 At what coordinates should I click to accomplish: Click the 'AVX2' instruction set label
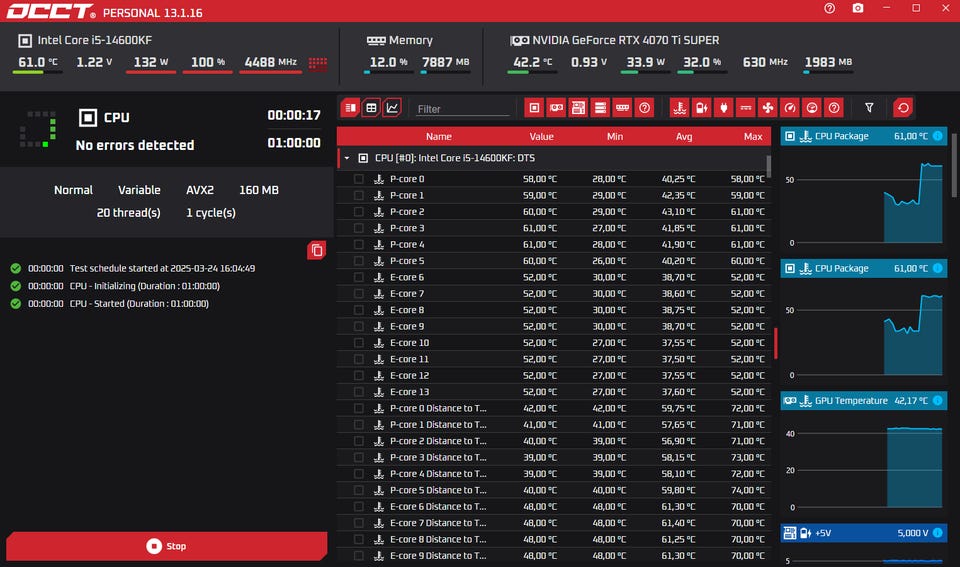200,190
